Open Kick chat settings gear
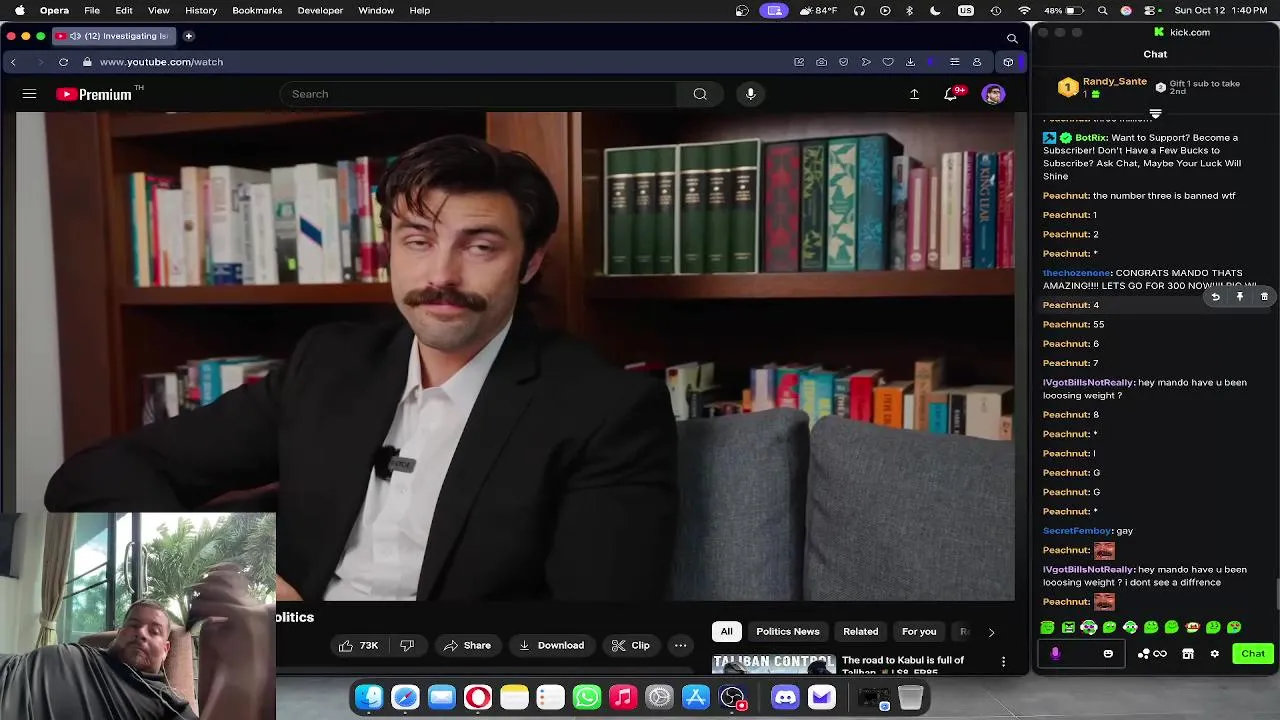This screenshot has width=1280, height=720. pos(1215,654)
